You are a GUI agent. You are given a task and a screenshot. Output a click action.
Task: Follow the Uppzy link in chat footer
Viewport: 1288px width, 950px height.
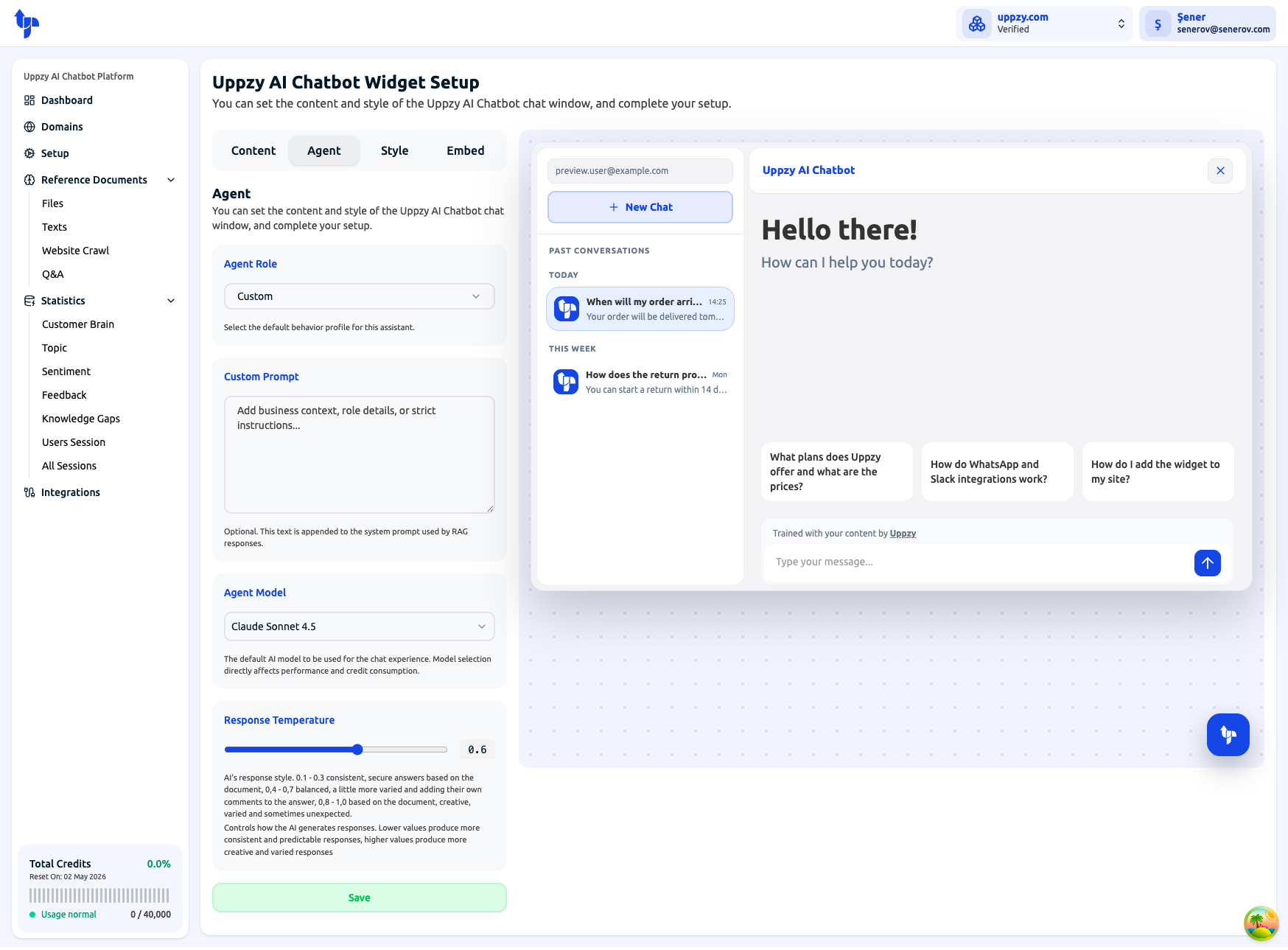(x=903, y=534)
